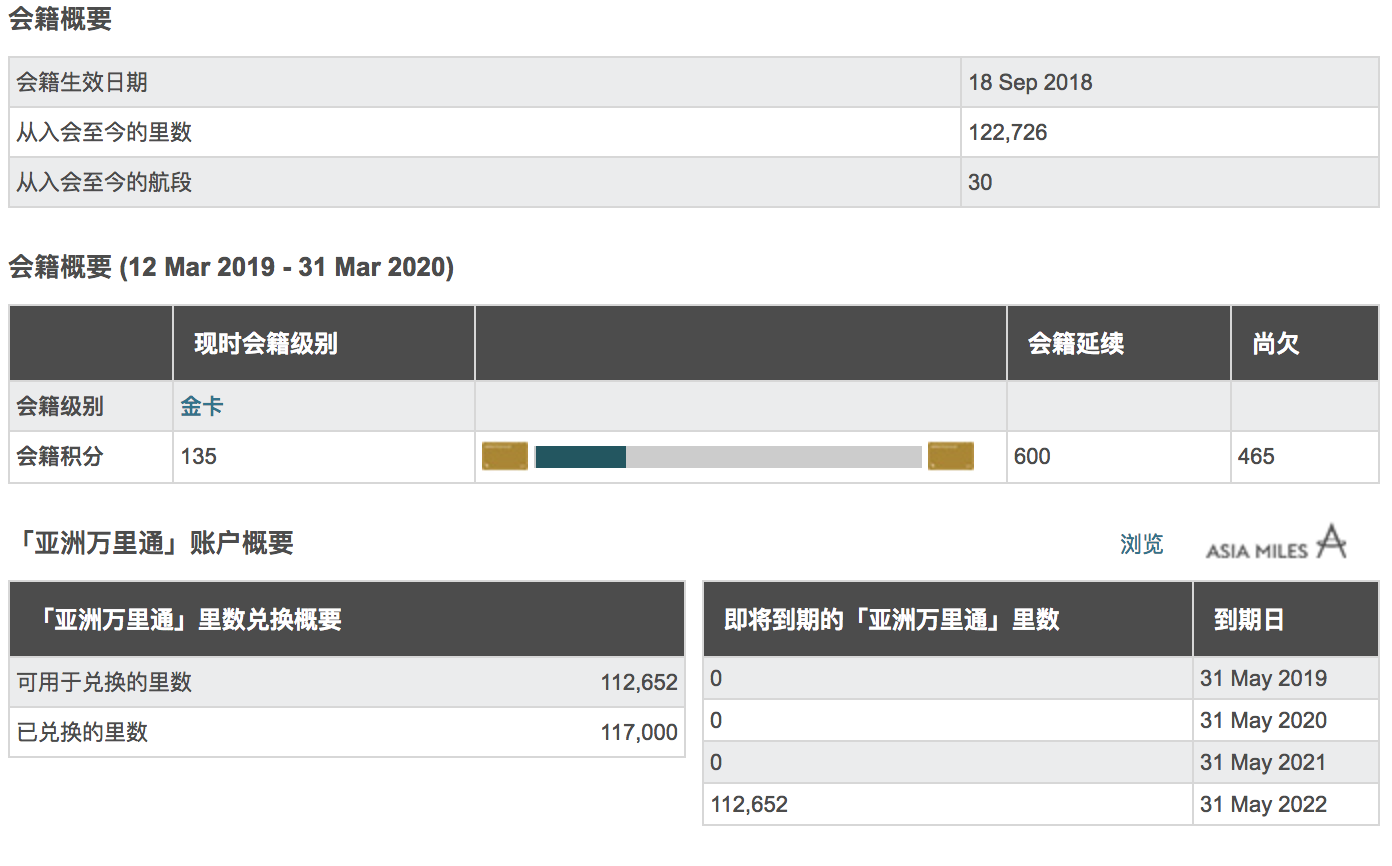The height and width of the screenshot is (866, 1392).
Task: Select the 31 May 2021 expiry date
Action: click(x=1264, y=762)
